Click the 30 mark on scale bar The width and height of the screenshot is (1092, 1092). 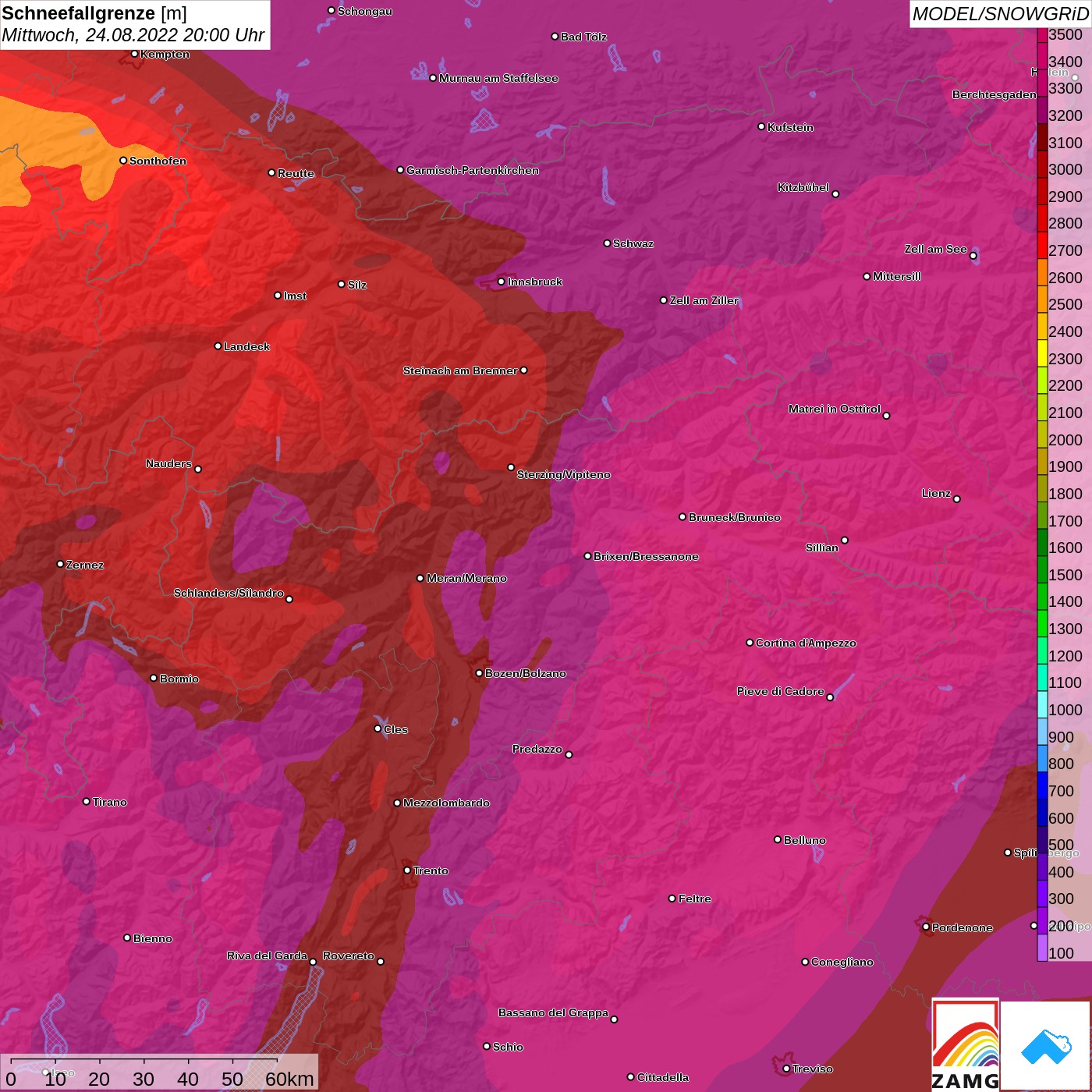144,1079
